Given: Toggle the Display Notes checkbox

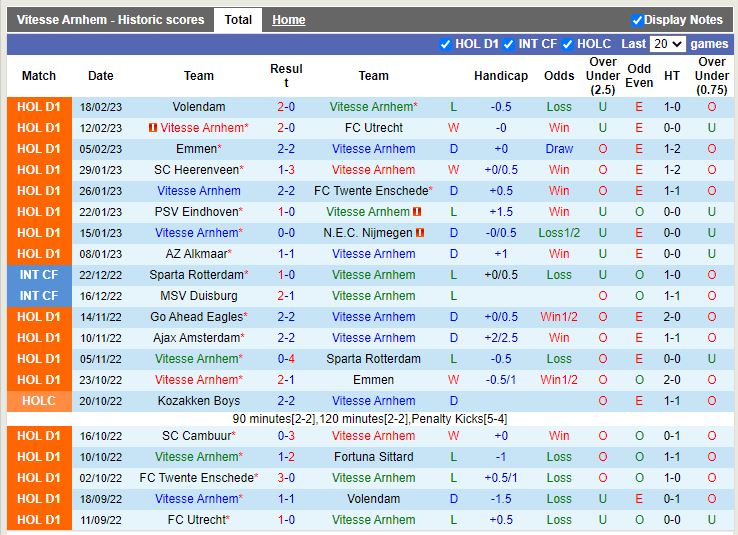Looking at the screenshot, I should click(x=637, y=20).
